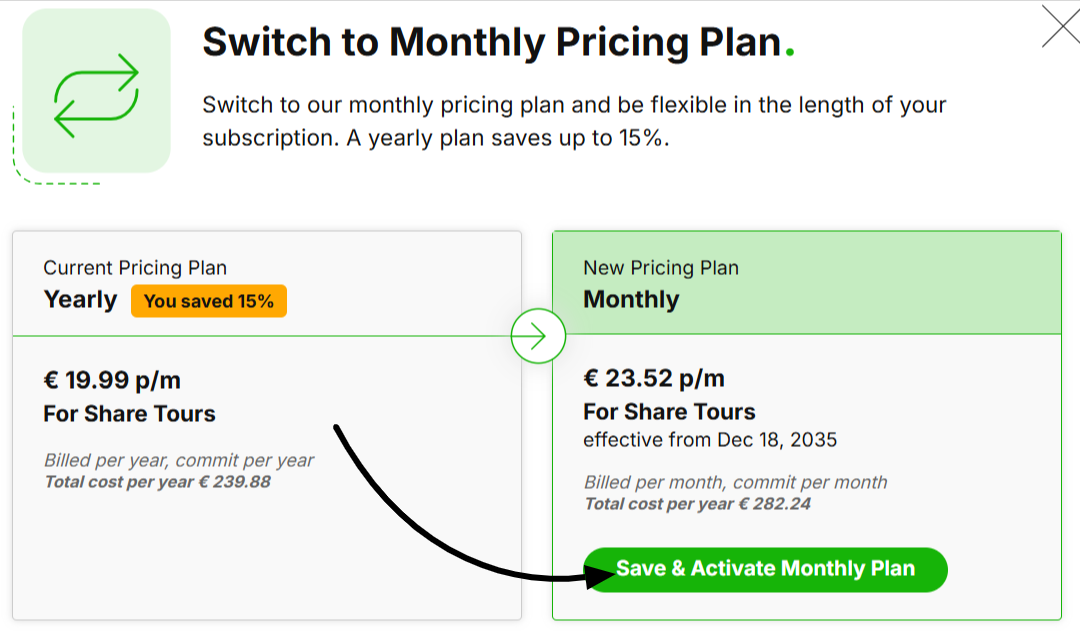Select the € 239.88 yearly total line

pyautogui.click(x=157, y=482)
